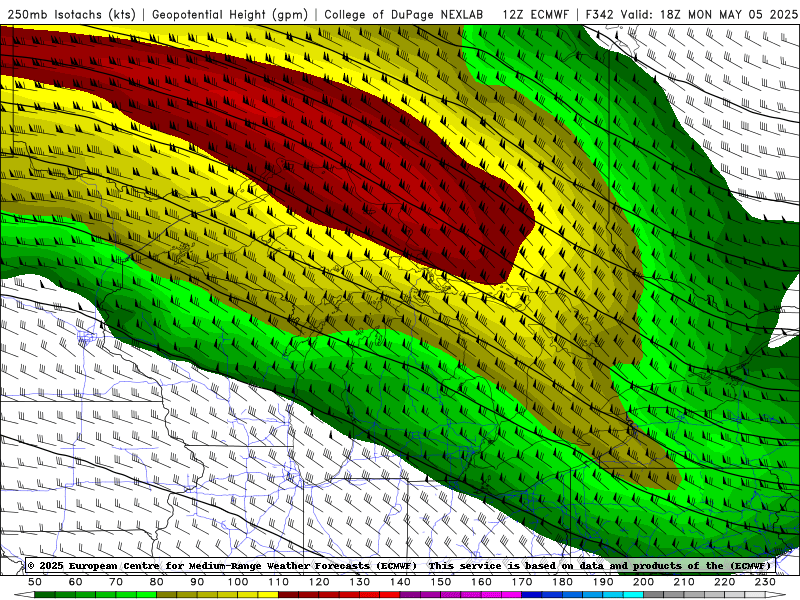Click the 80 knot legend label
800x600 pixels.
157,582
